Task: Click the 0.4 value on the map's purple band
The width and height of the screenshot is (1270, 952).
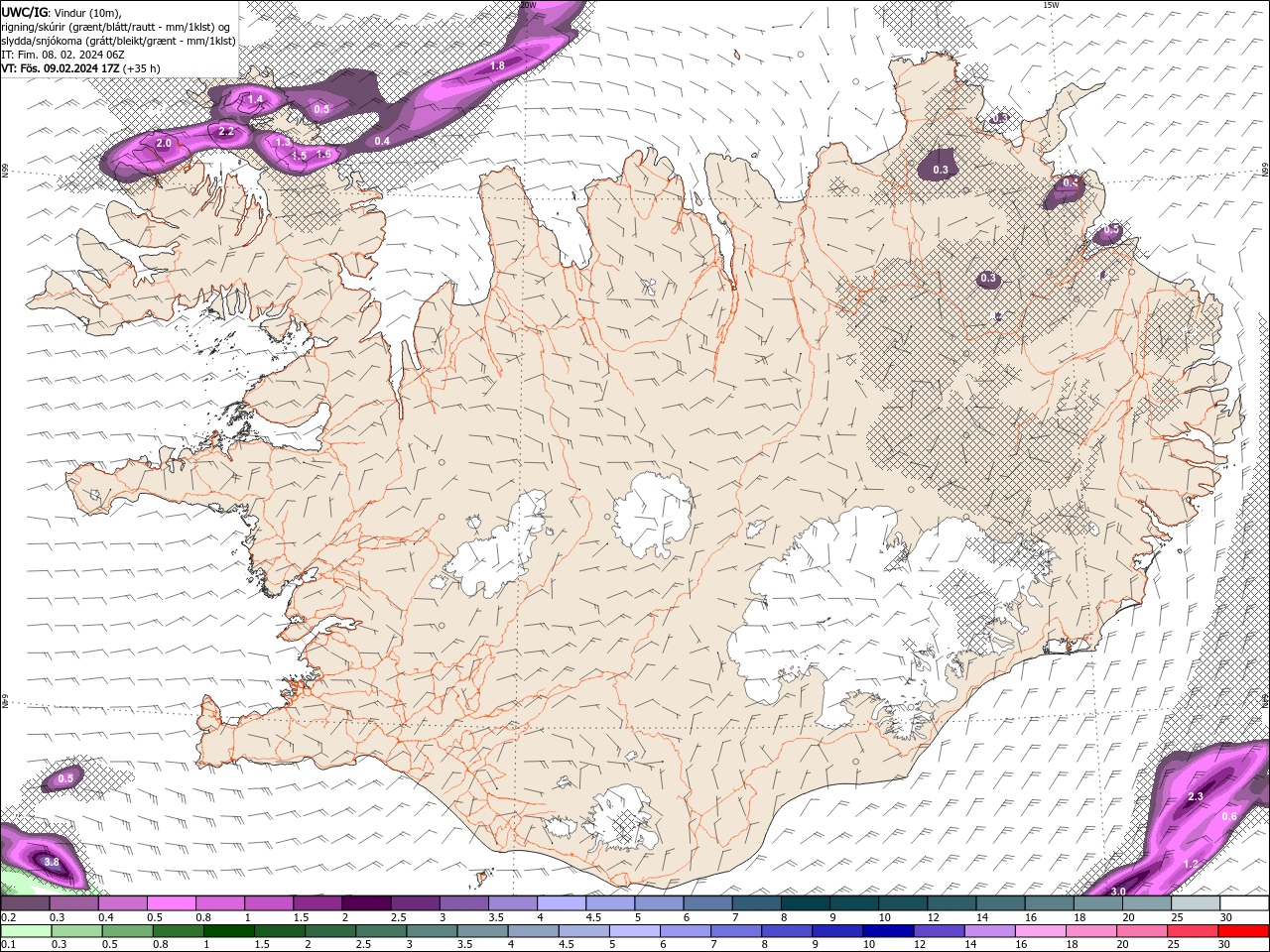Action: [382, 142]
